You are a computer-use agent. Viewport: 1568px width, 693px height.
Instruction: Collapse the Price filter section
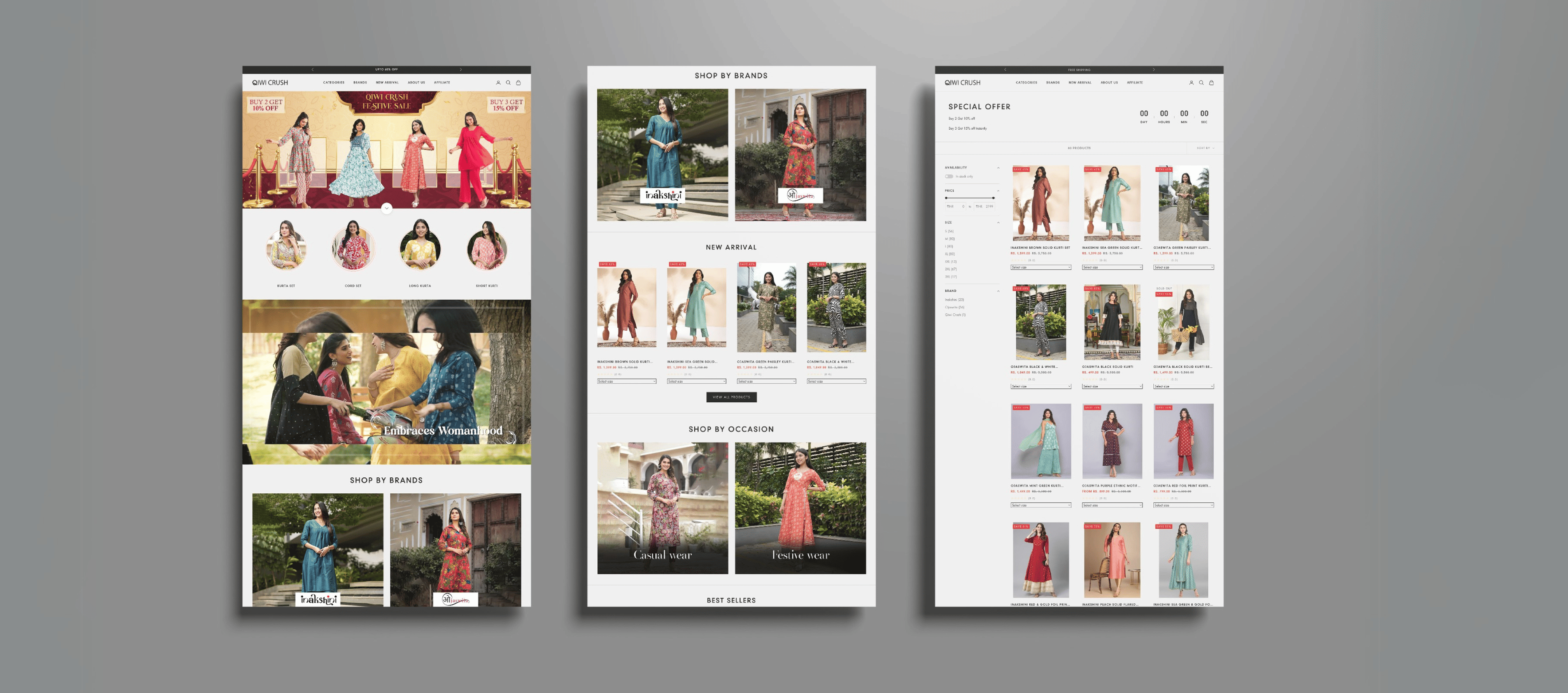[998, 191]
